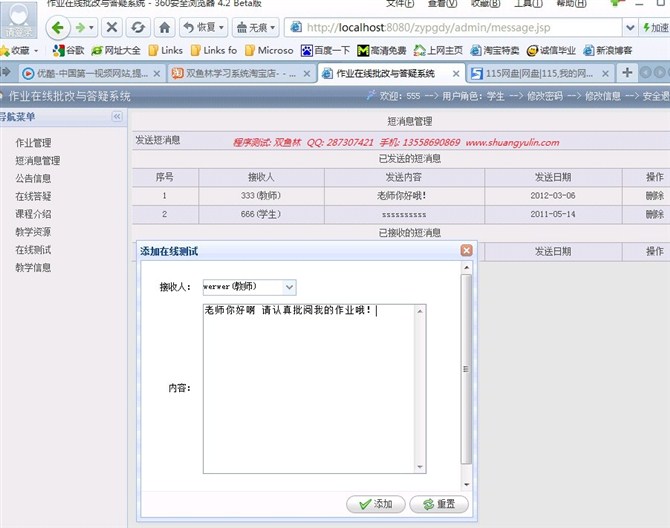Open the 高清免费 bookmark
This screenshot has height=528, width=670.
(x=382, y=50)
